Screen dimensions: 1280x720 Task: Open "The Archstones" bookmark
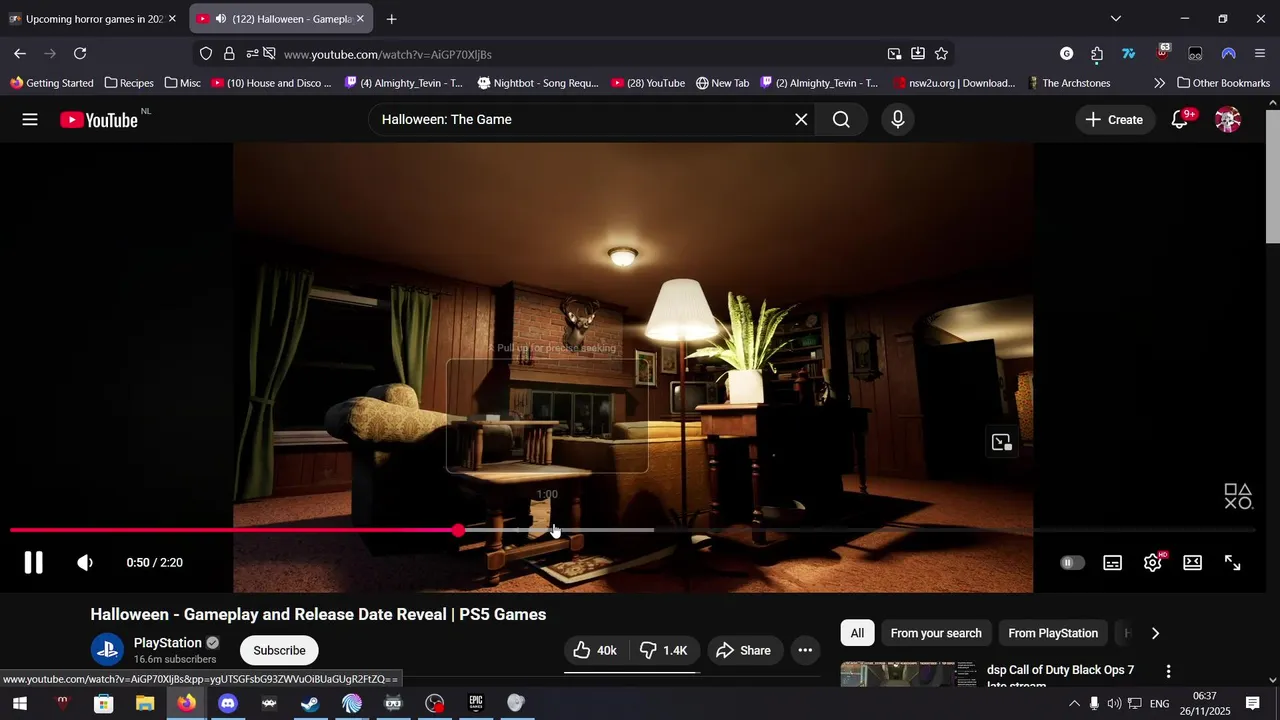pos(1068,83)
